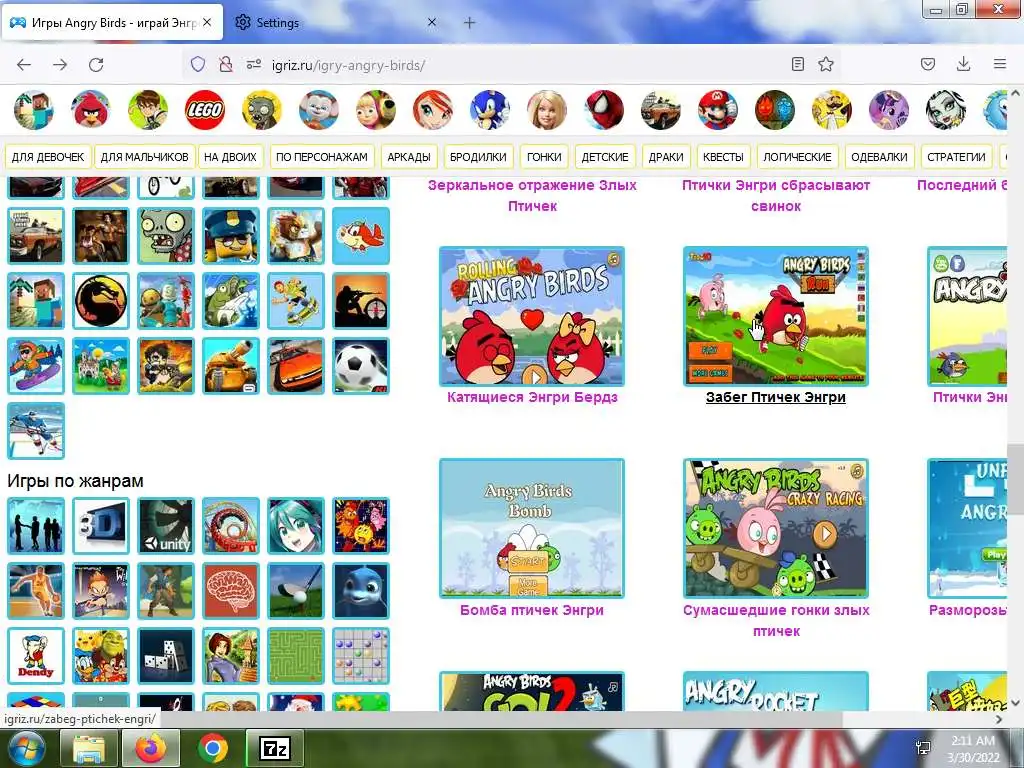Screen dimensions: 1024x768
Task: Select the dominoes genre icon
Action: [166, 656]
